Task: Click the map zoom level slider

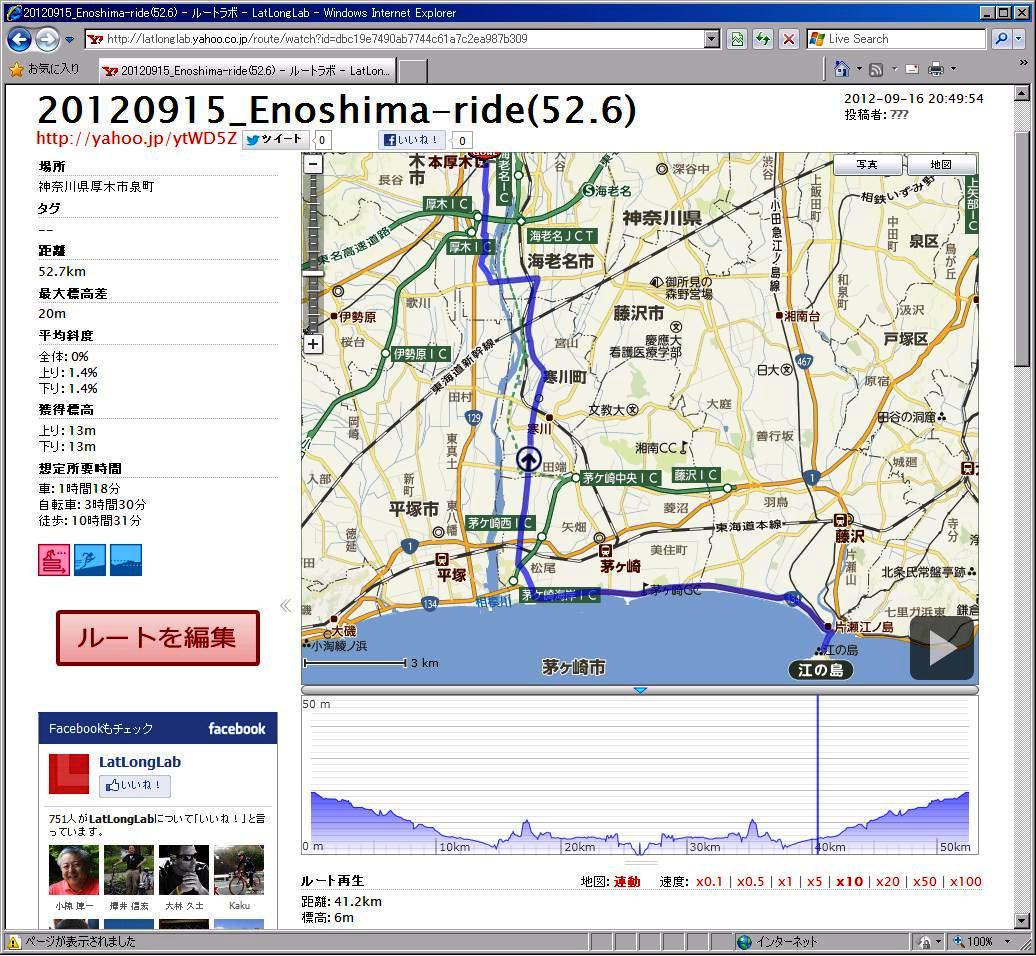Action: click(313, 273)
